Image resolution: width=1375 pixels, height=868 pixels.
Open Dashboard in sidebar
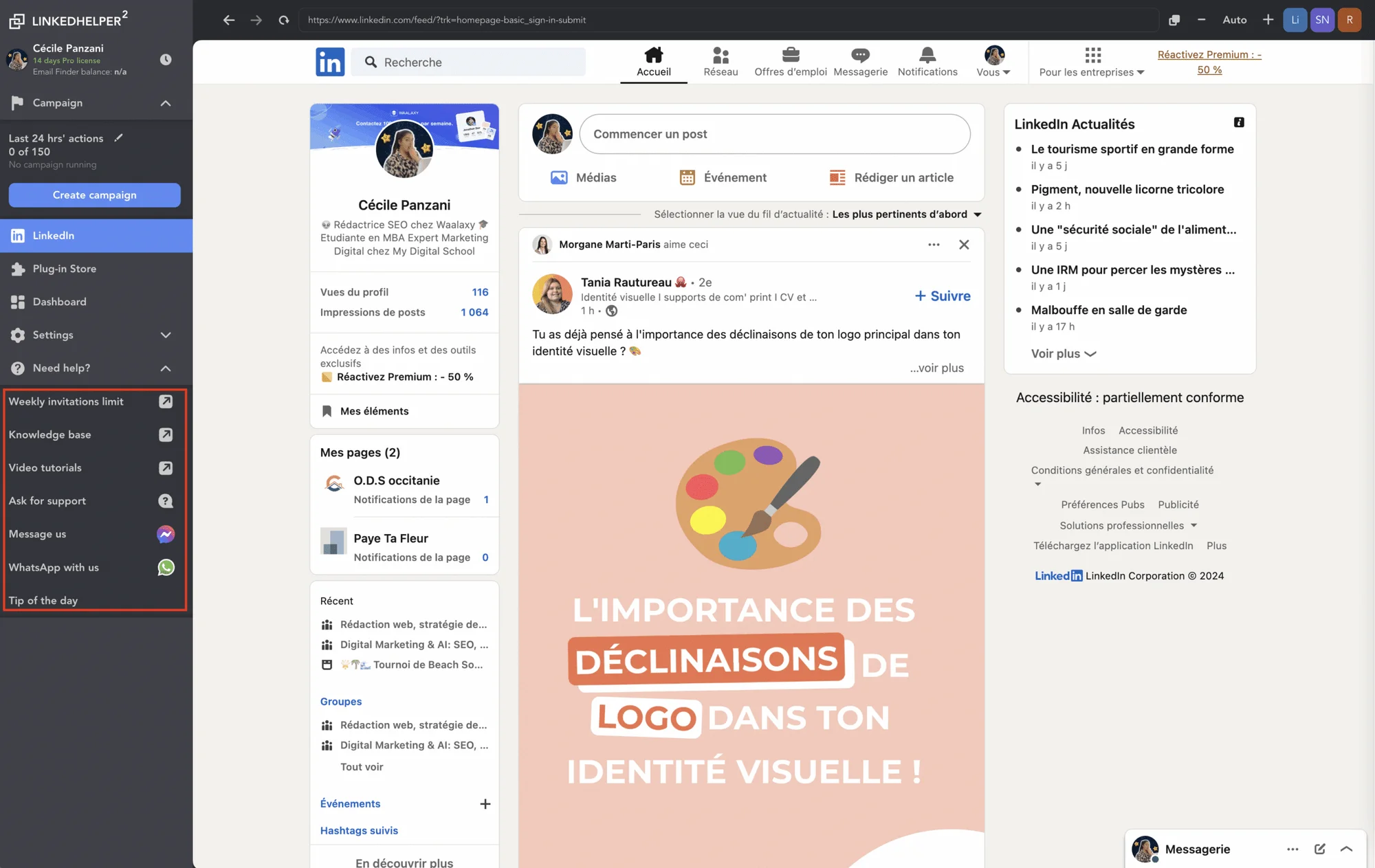click(x=96, y=302)
